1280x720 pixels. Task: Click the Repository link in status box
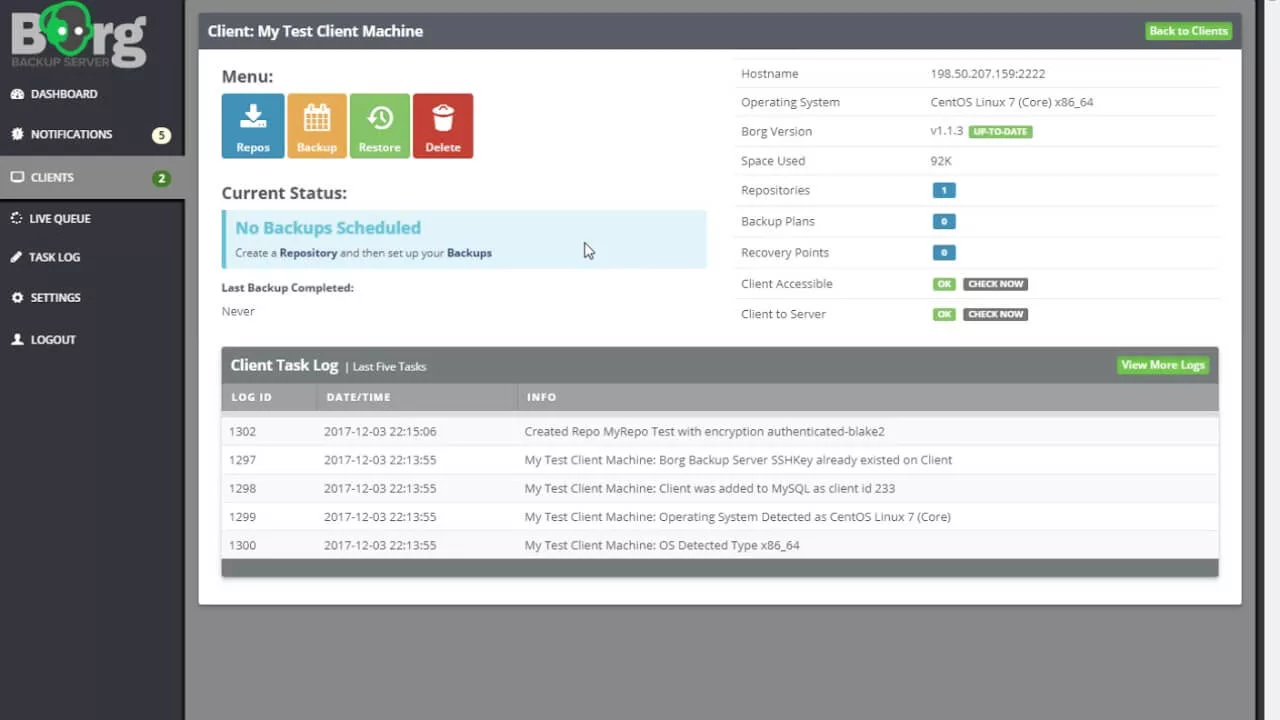point(308,253)
